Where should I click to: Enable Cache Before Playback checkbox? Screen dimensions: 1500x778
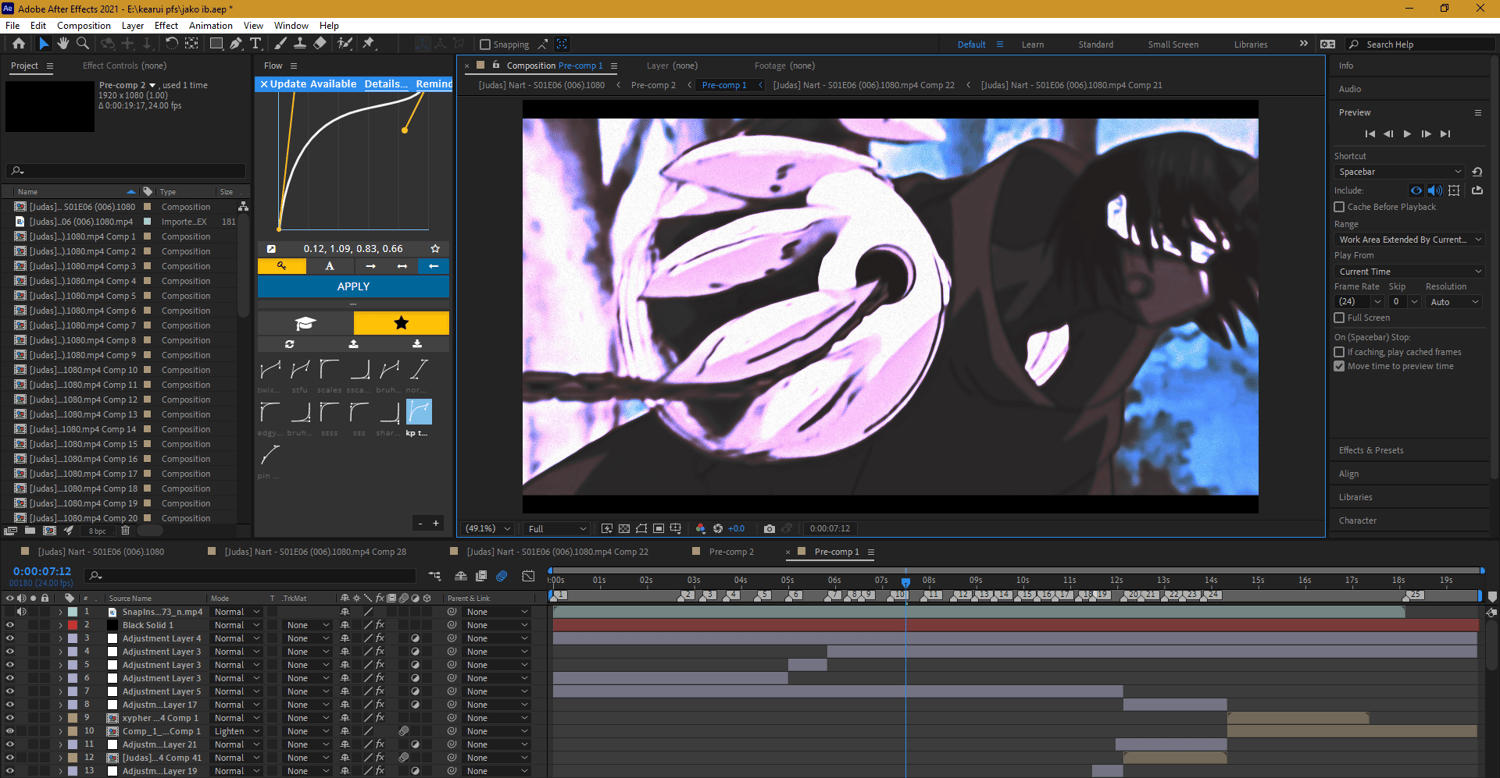1339,207
